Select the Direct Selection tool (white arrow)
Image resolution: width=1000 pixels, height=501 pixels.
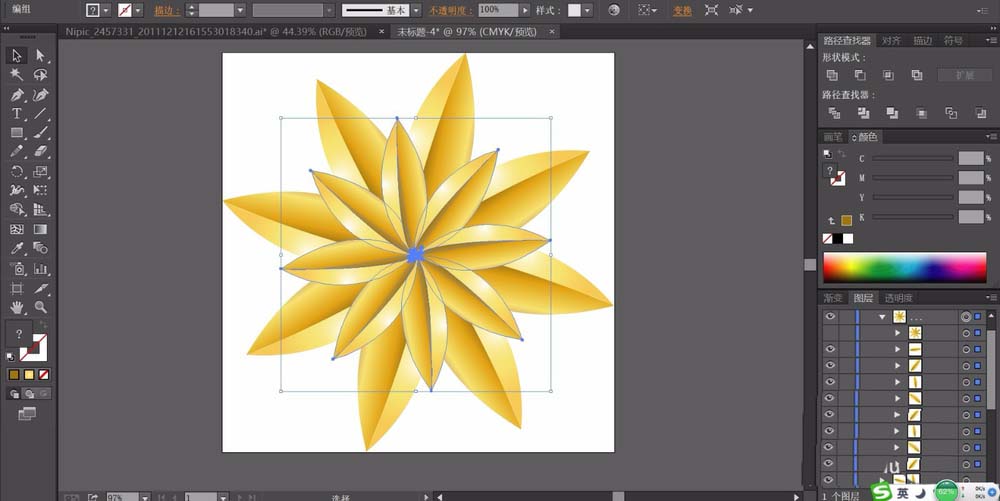40,55
